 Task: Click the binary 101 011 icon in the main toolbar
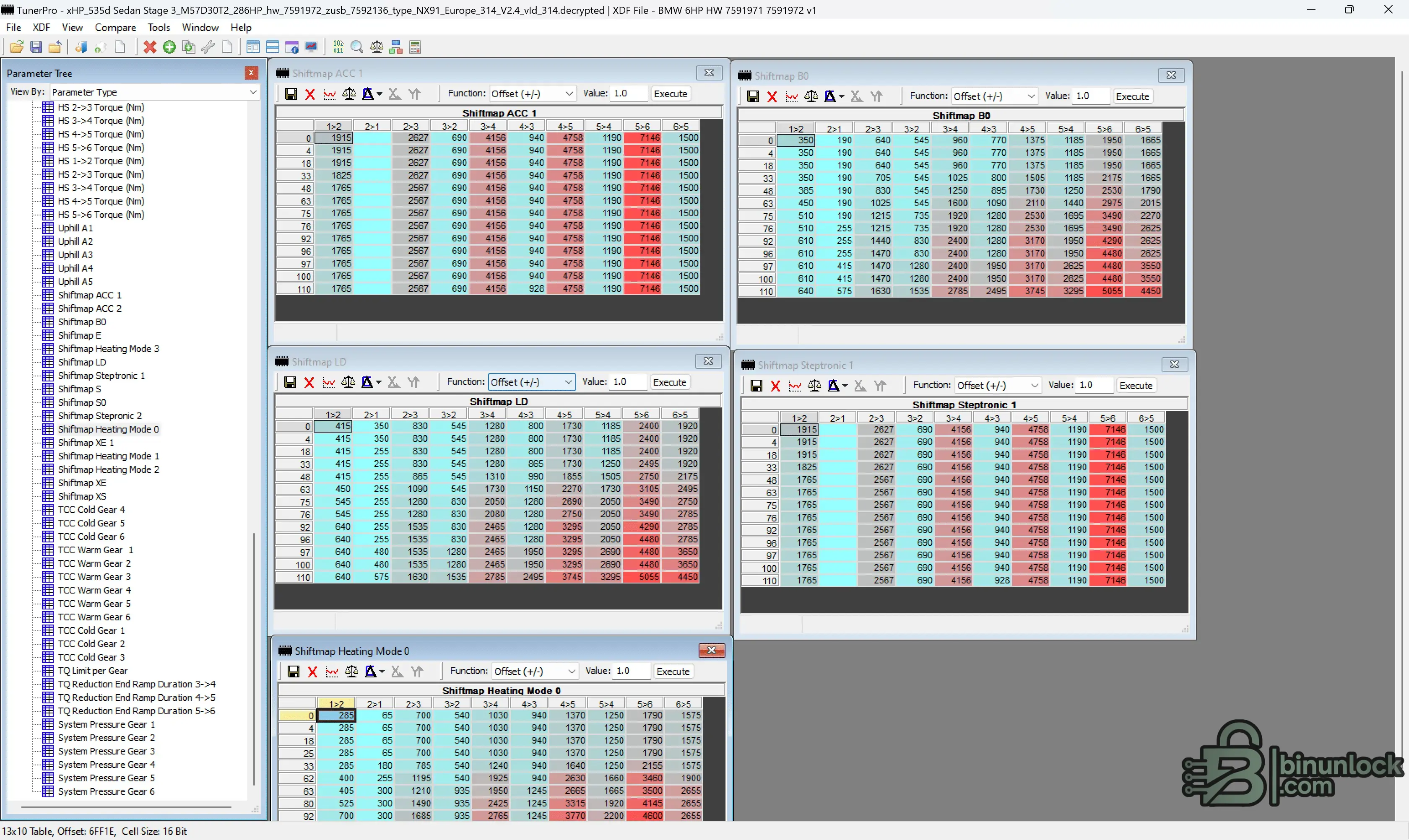click(338, 47)
